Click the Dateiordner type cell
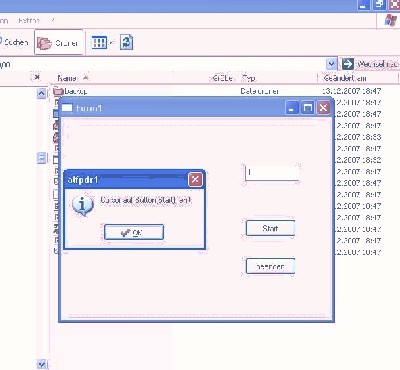The width and height of the screenshot is (400, 370). click(259, 91)
